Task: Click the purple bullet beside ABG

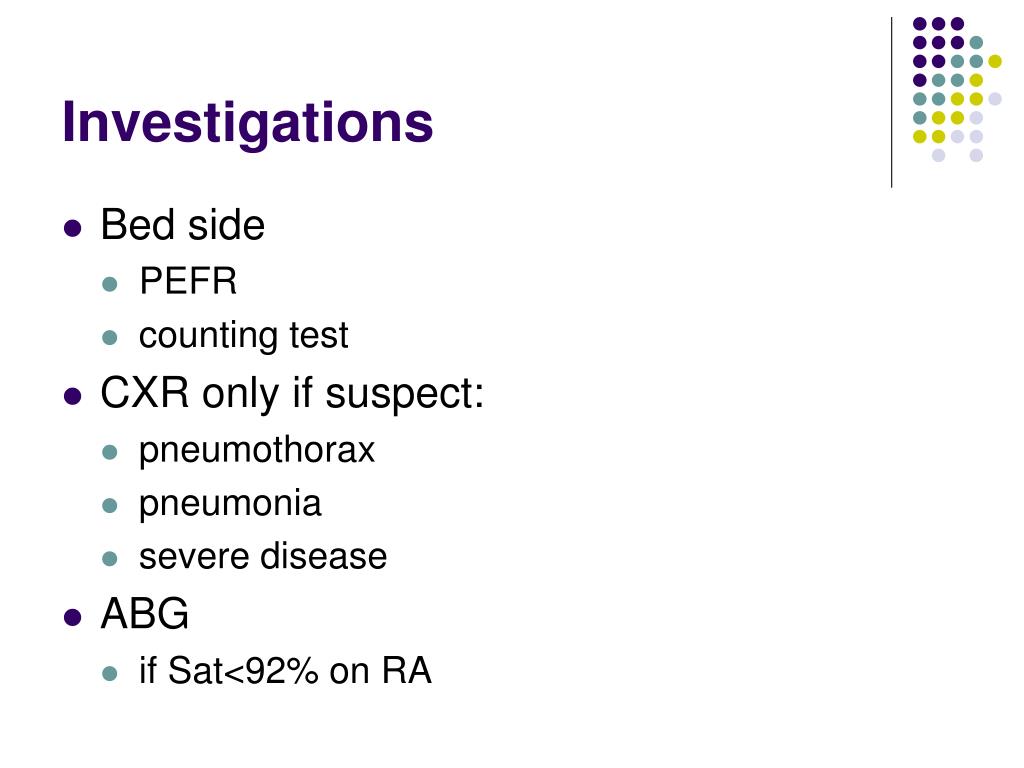Action: (72, 617)
